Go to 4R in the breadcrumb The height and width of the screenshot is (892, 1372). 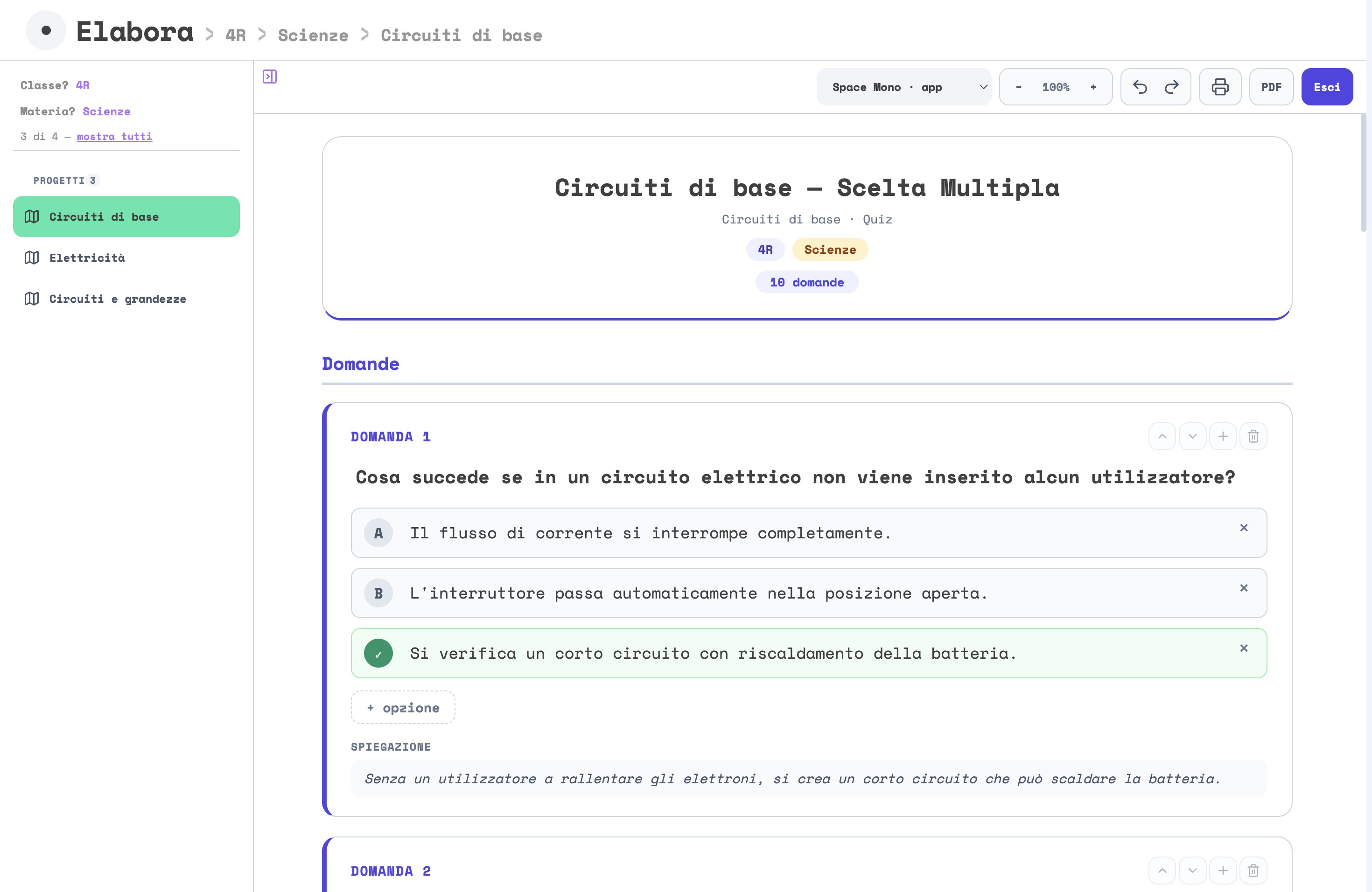pos(235,35)
